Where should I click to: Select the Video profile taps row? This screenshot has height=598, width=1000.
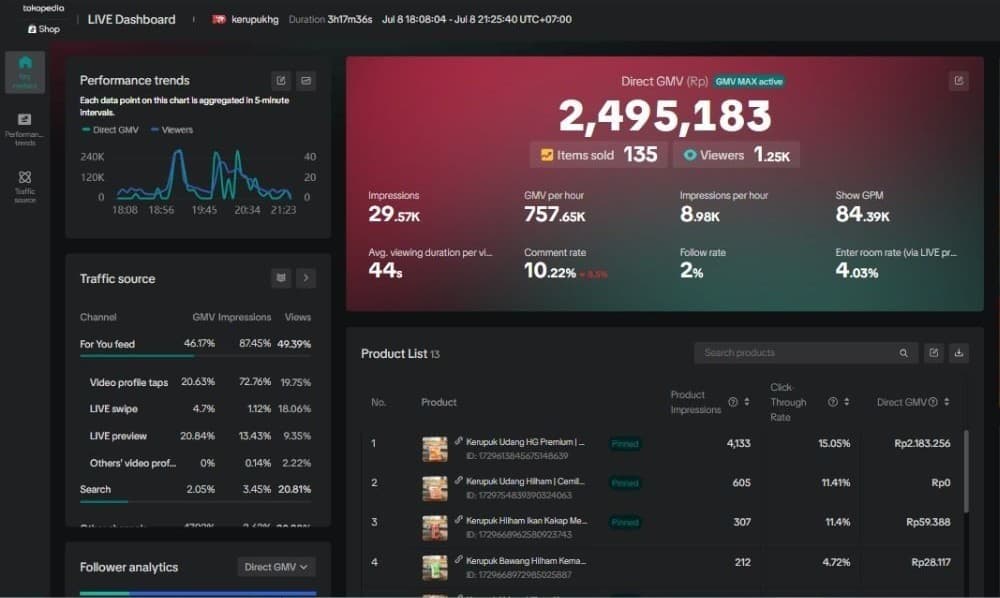(x=195, y=383)
